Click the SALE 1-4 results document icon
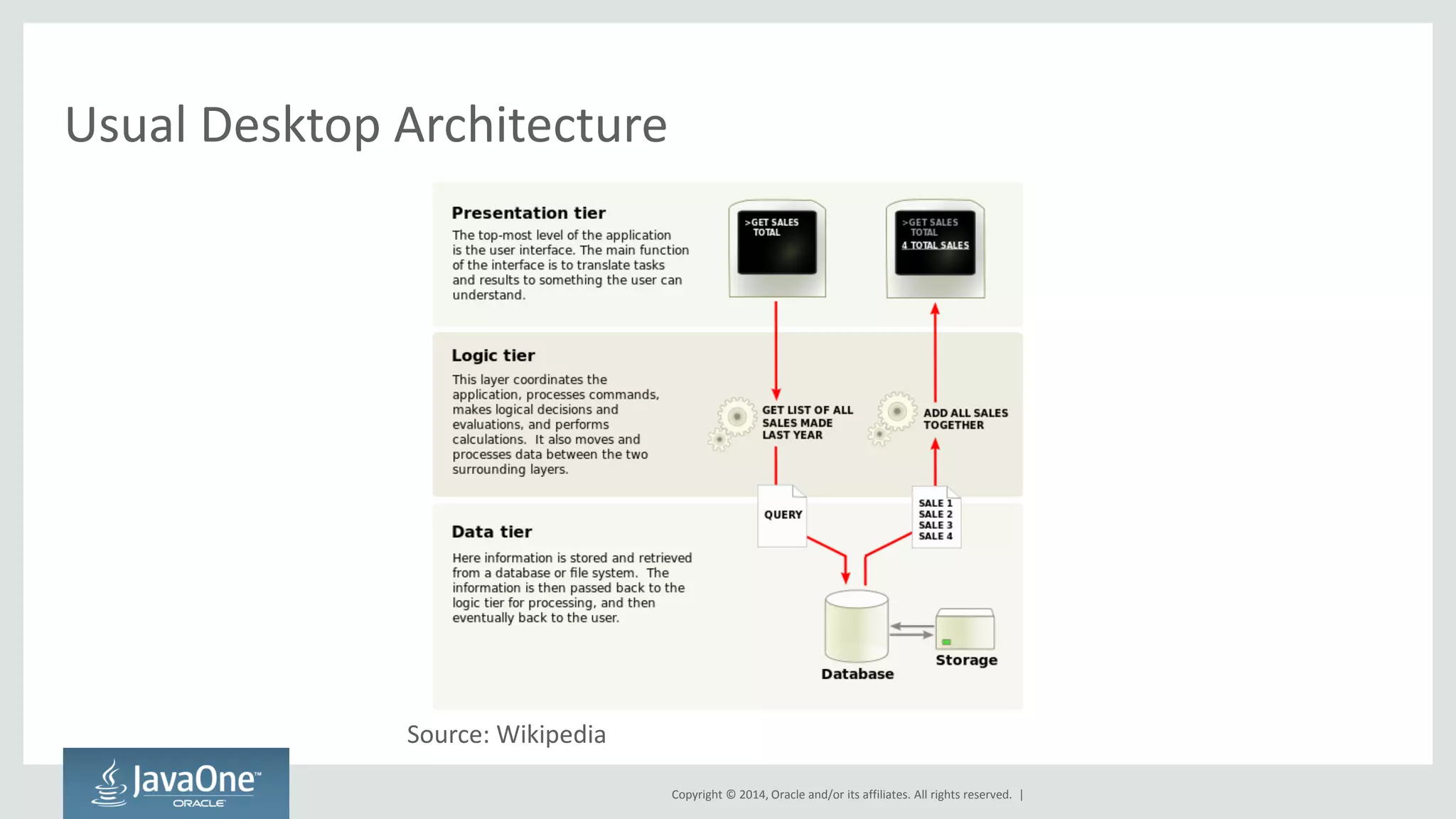Viewport: 1456px width, 819px height. pyautogui.click(x=936, y=518)
